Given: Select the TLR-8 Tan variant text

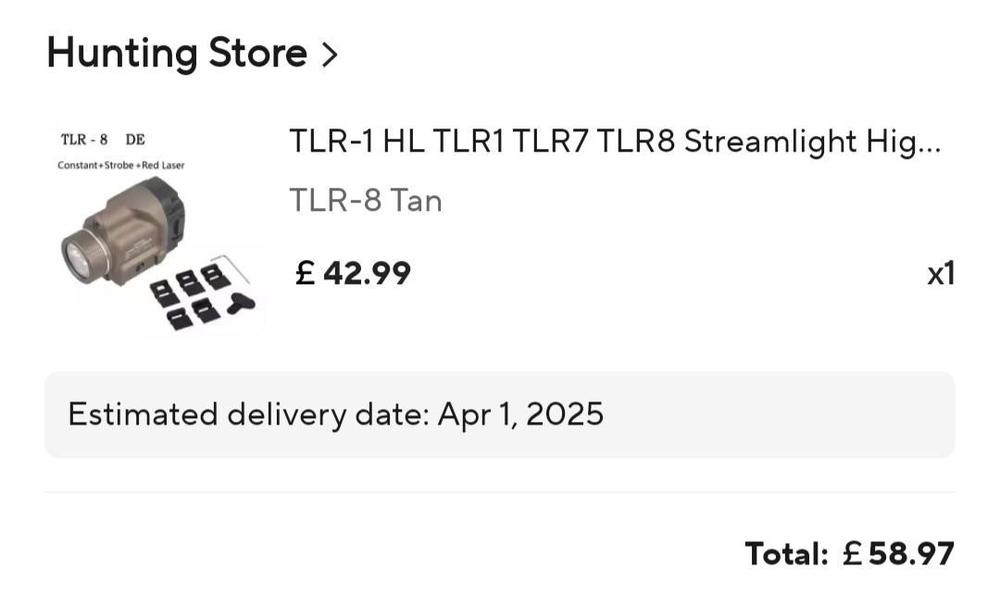Looking at the screenshot, I should [x=365, y=201].
